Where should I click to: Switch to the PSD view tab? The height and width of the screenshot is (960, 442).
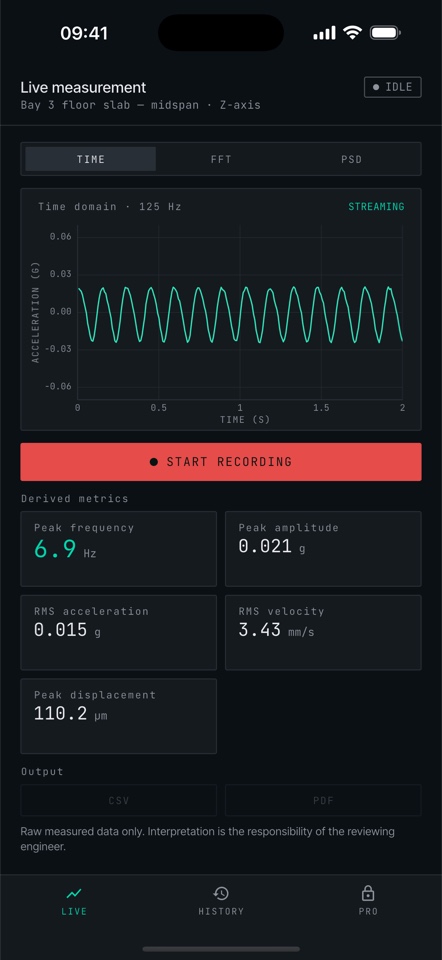(351, 159)
